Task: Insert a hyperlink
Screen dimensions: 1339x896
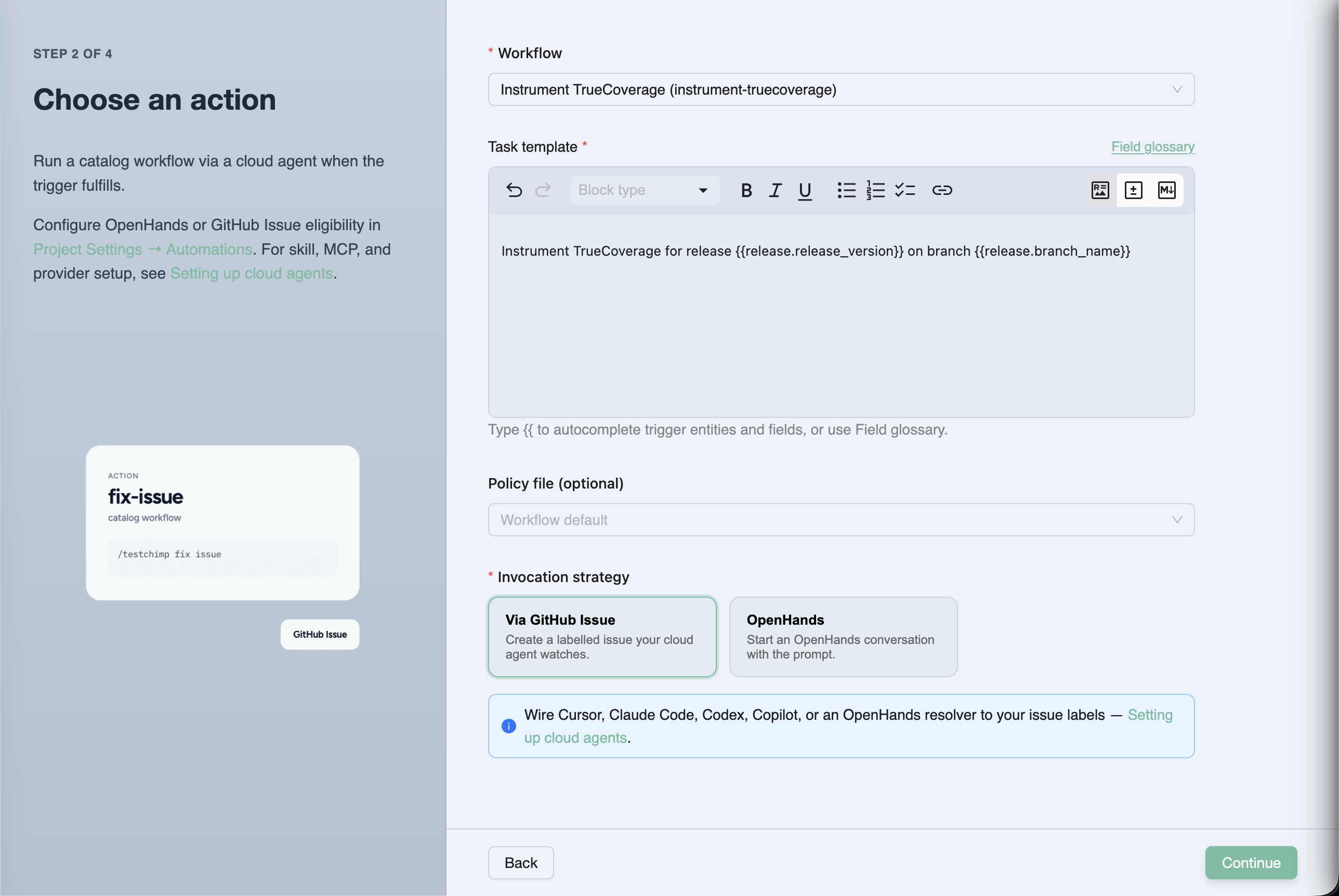Action: click(x=942, y=190)
